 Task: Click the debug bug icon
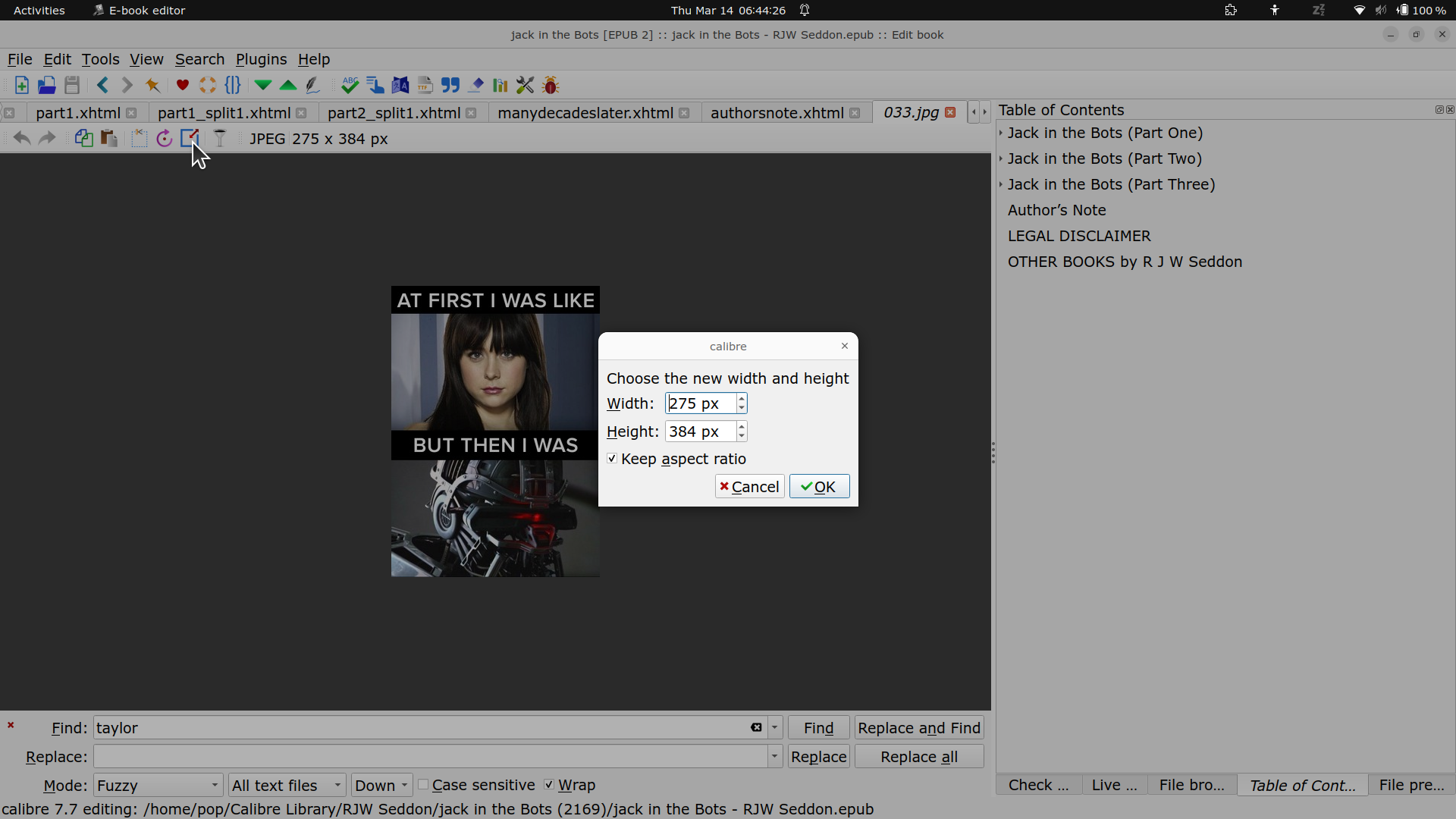(x=551, y=85)
